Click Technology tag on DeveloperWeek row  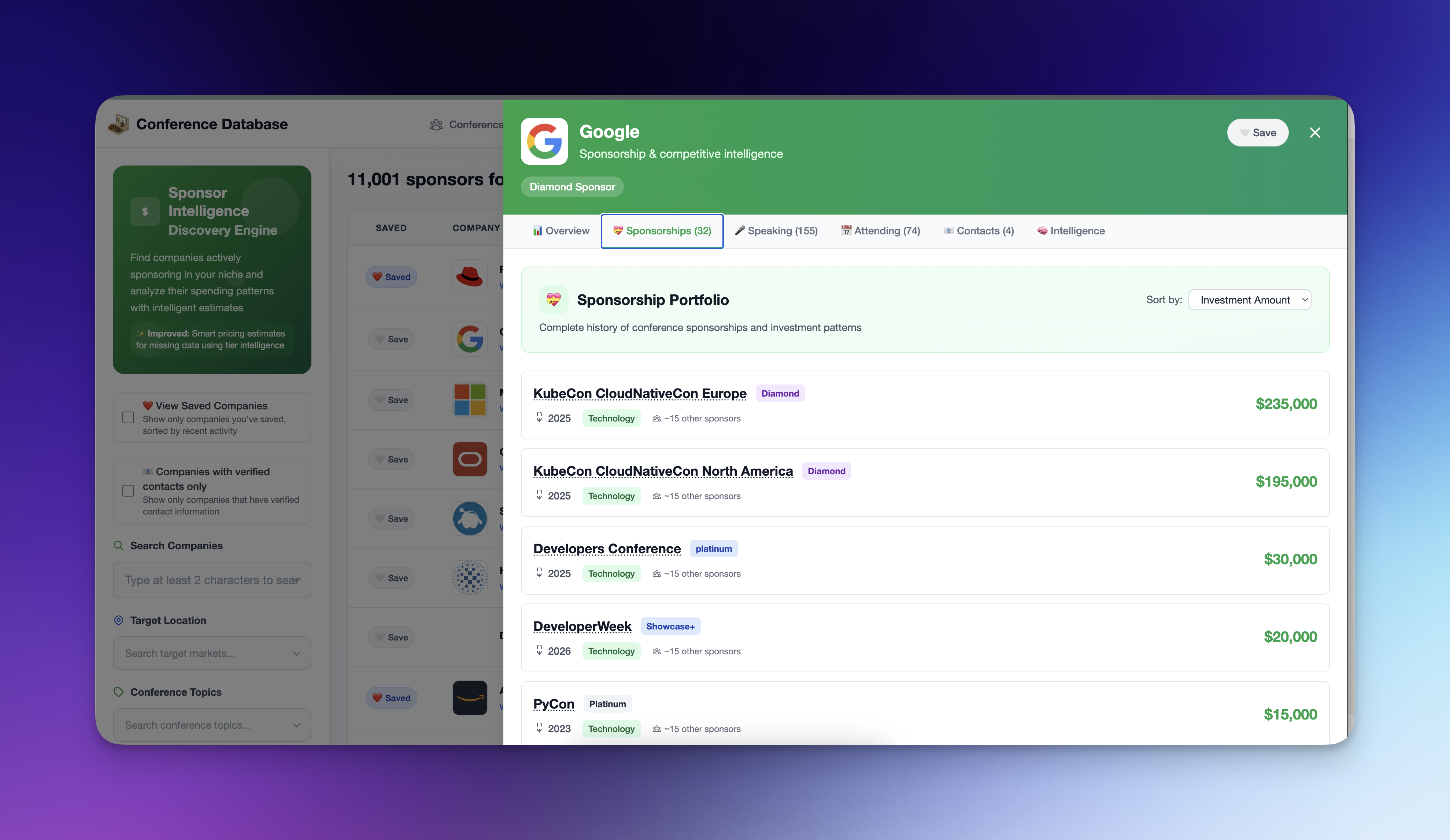tap(611, 651)
